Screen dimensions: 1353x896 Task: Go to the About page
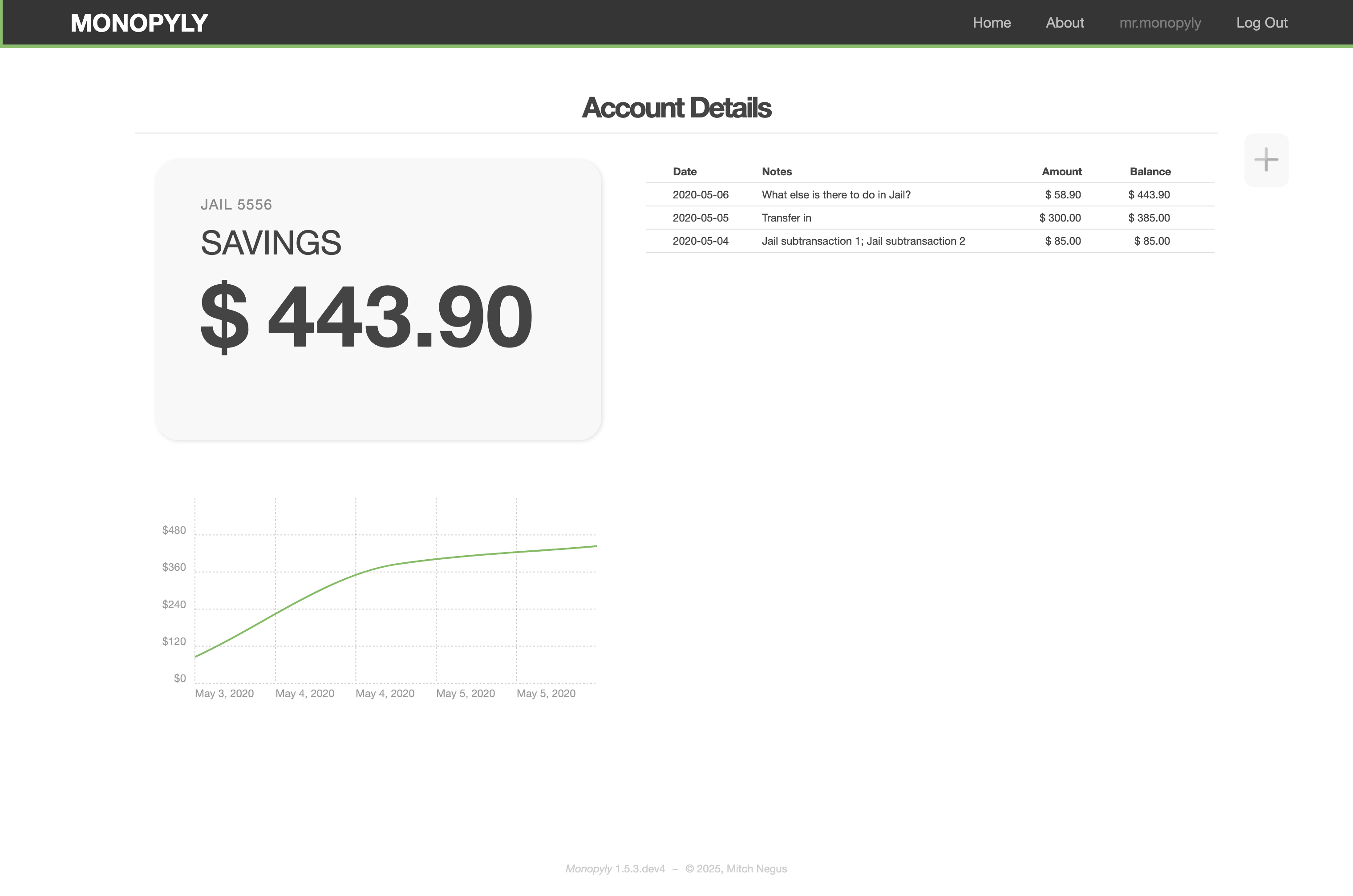pyautogui.click(x=1064, y=23)
